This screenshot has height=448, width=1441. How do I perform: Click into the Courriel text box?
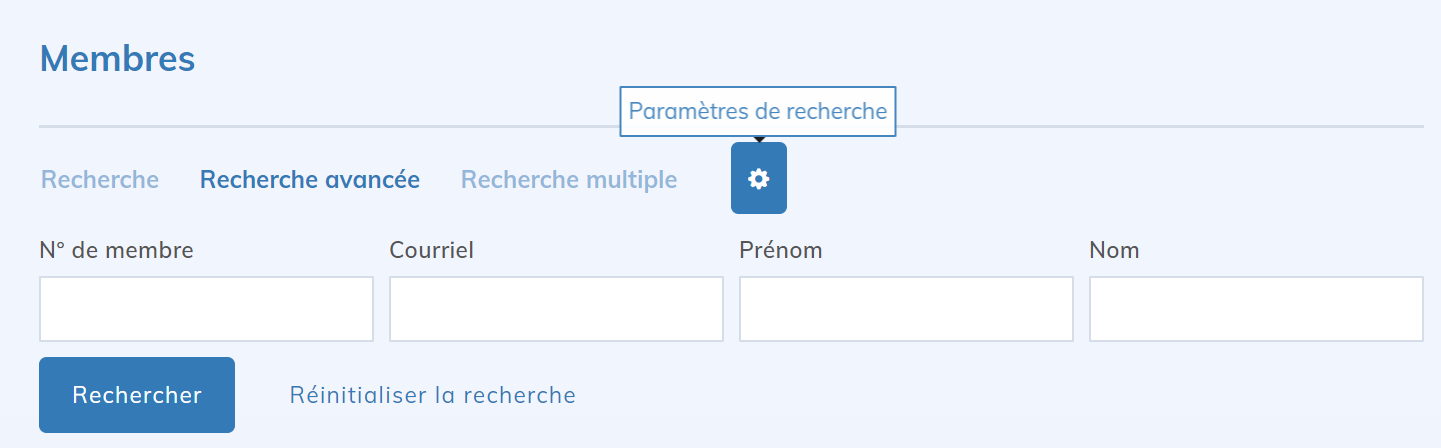click(556, 309)
